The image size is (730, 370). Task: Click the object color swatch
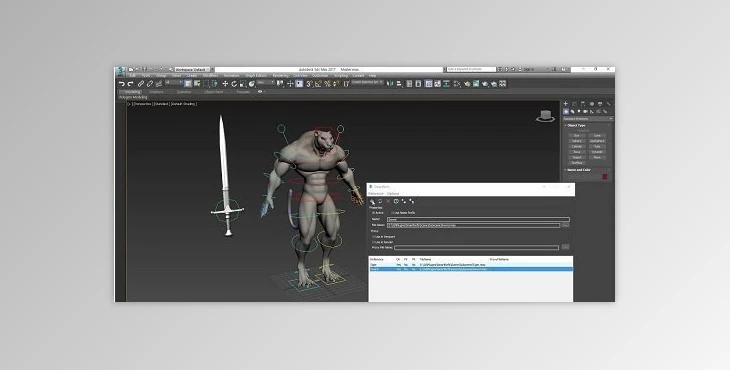(605, 176)
